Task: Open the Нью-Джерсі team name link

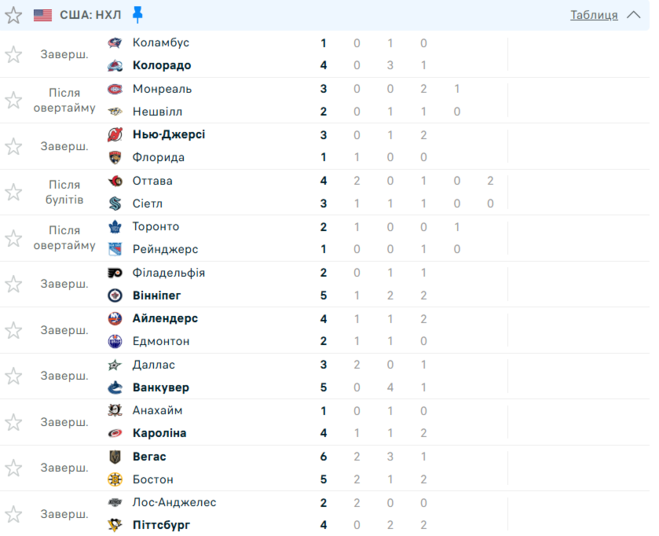Action: (168, 135)
